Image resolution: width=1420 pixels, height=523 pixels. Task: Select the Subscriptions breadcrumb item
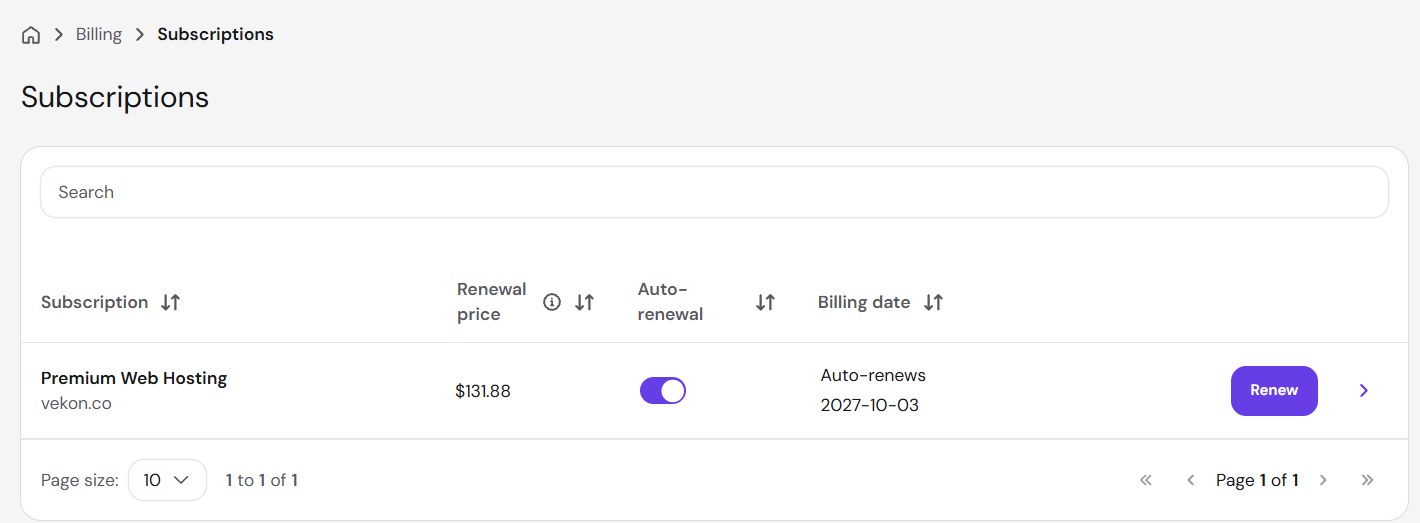click(215, 34)
